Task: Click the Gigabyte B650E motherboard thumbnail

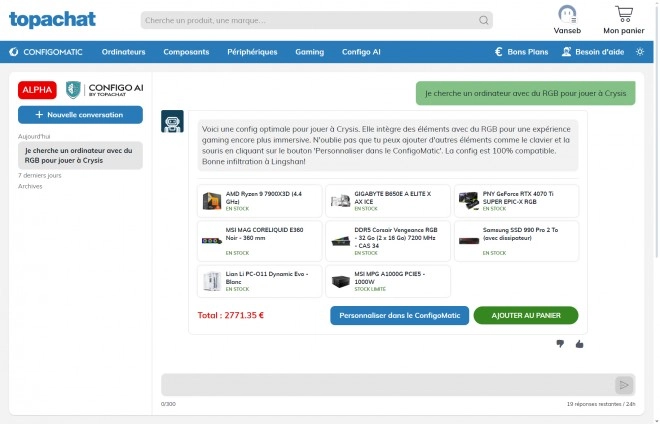Action: point(340,201)
